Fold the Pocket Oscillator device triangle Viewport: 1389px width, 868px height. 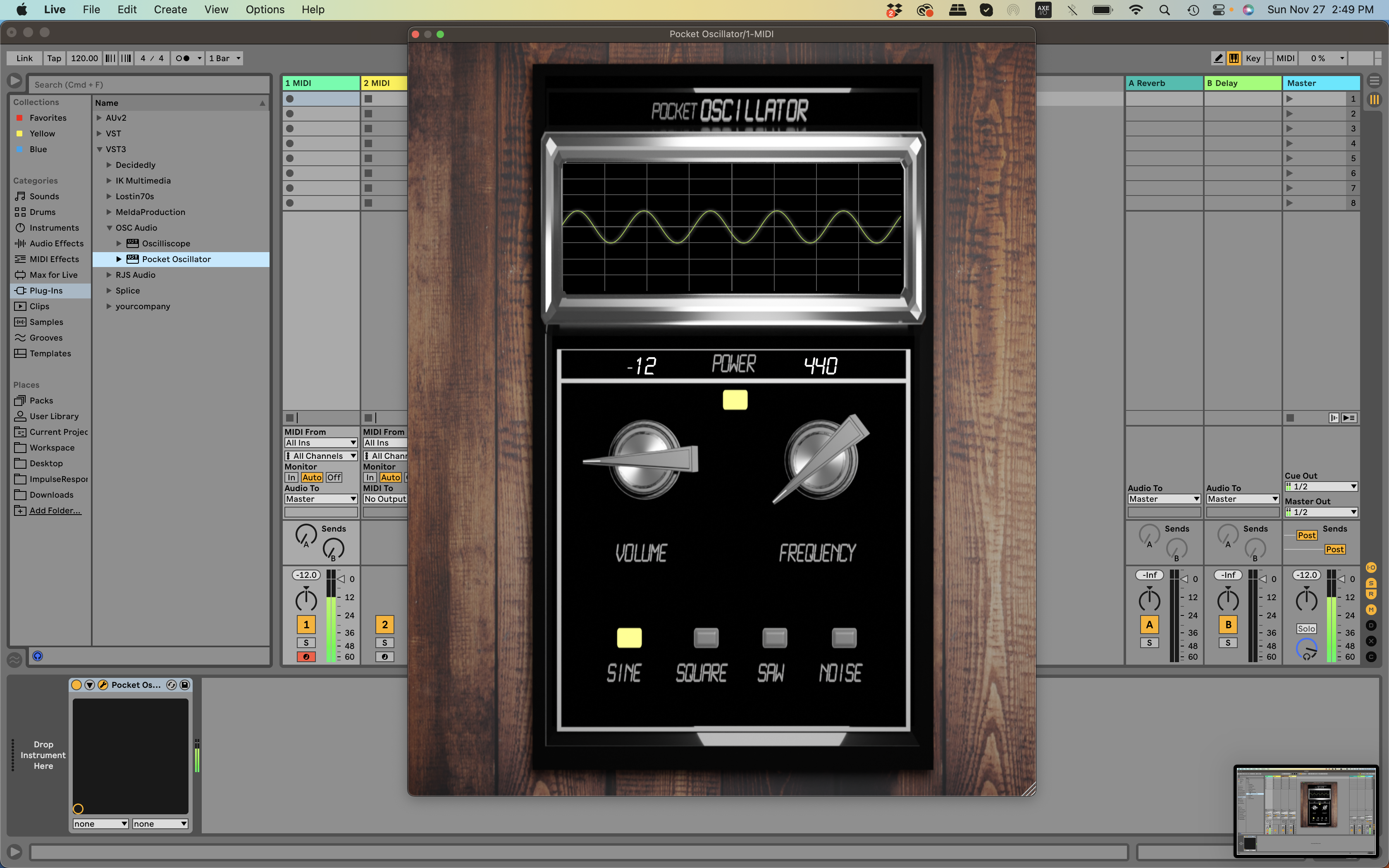point(90,685)
